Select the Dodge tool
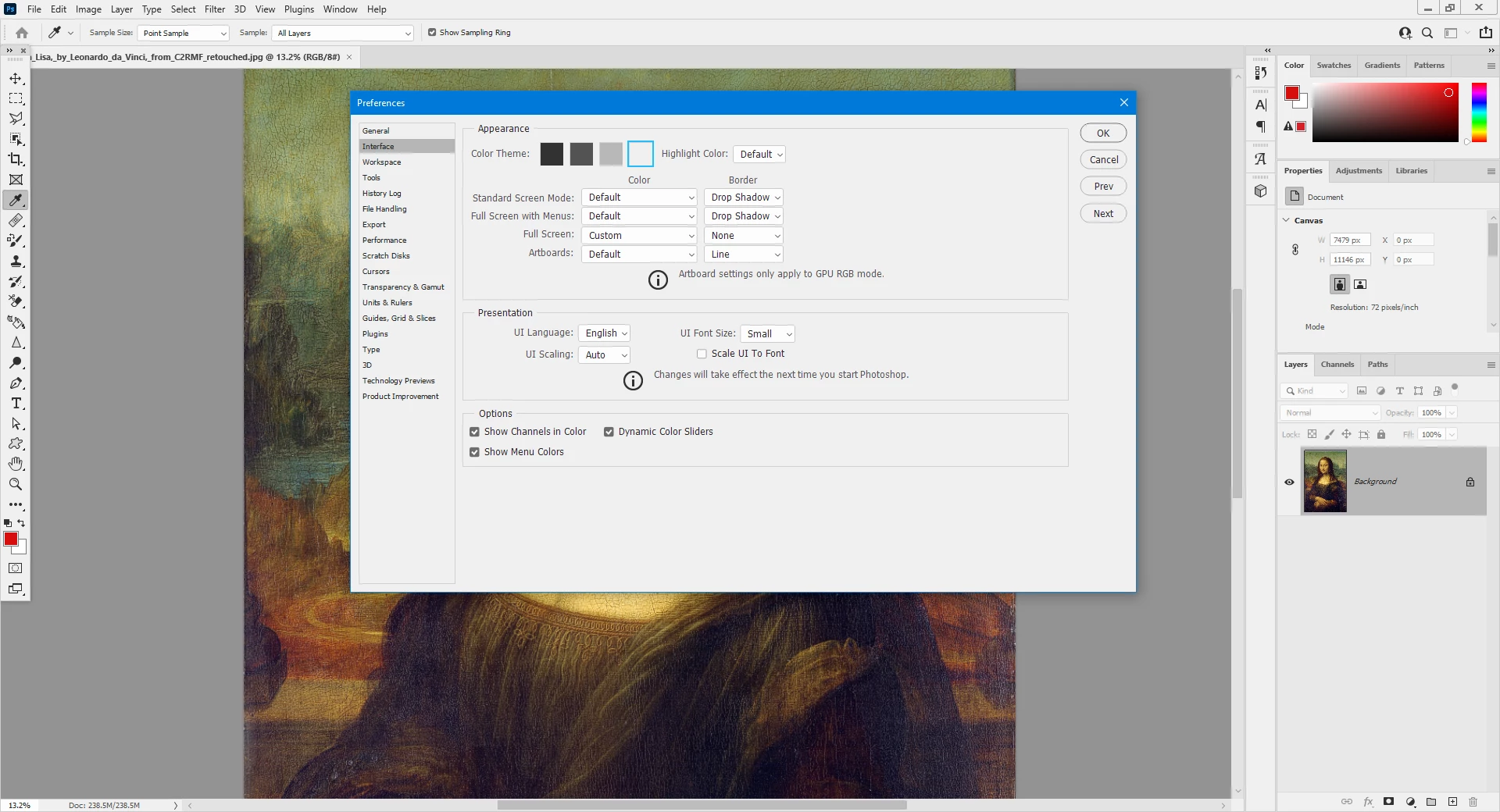 pyautogui.click(x=16, y=363)
